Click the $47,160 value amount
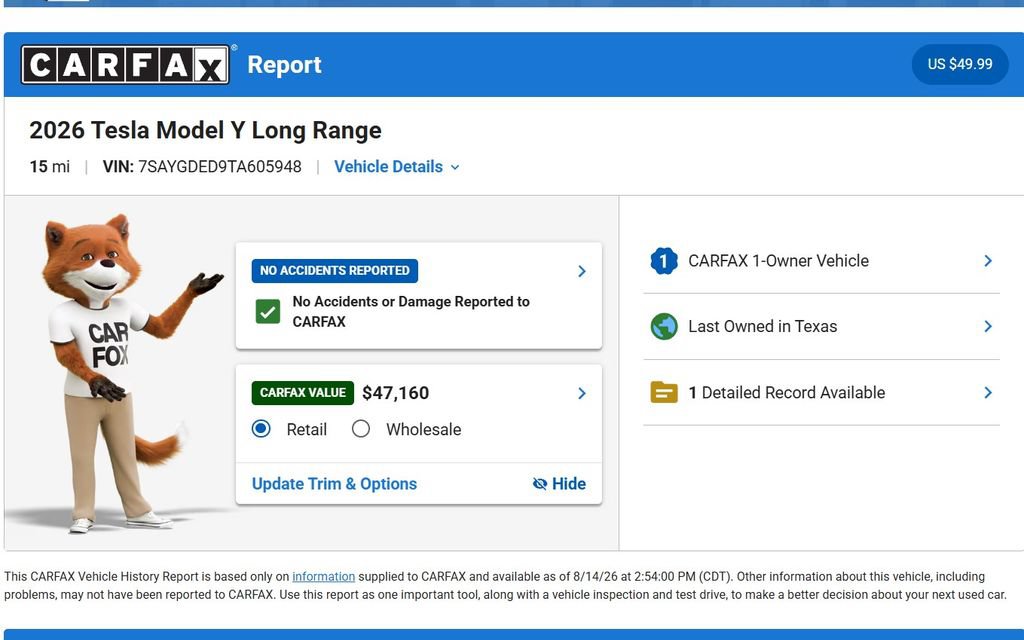Viewport: 1024px width, 640px height. 395,393
